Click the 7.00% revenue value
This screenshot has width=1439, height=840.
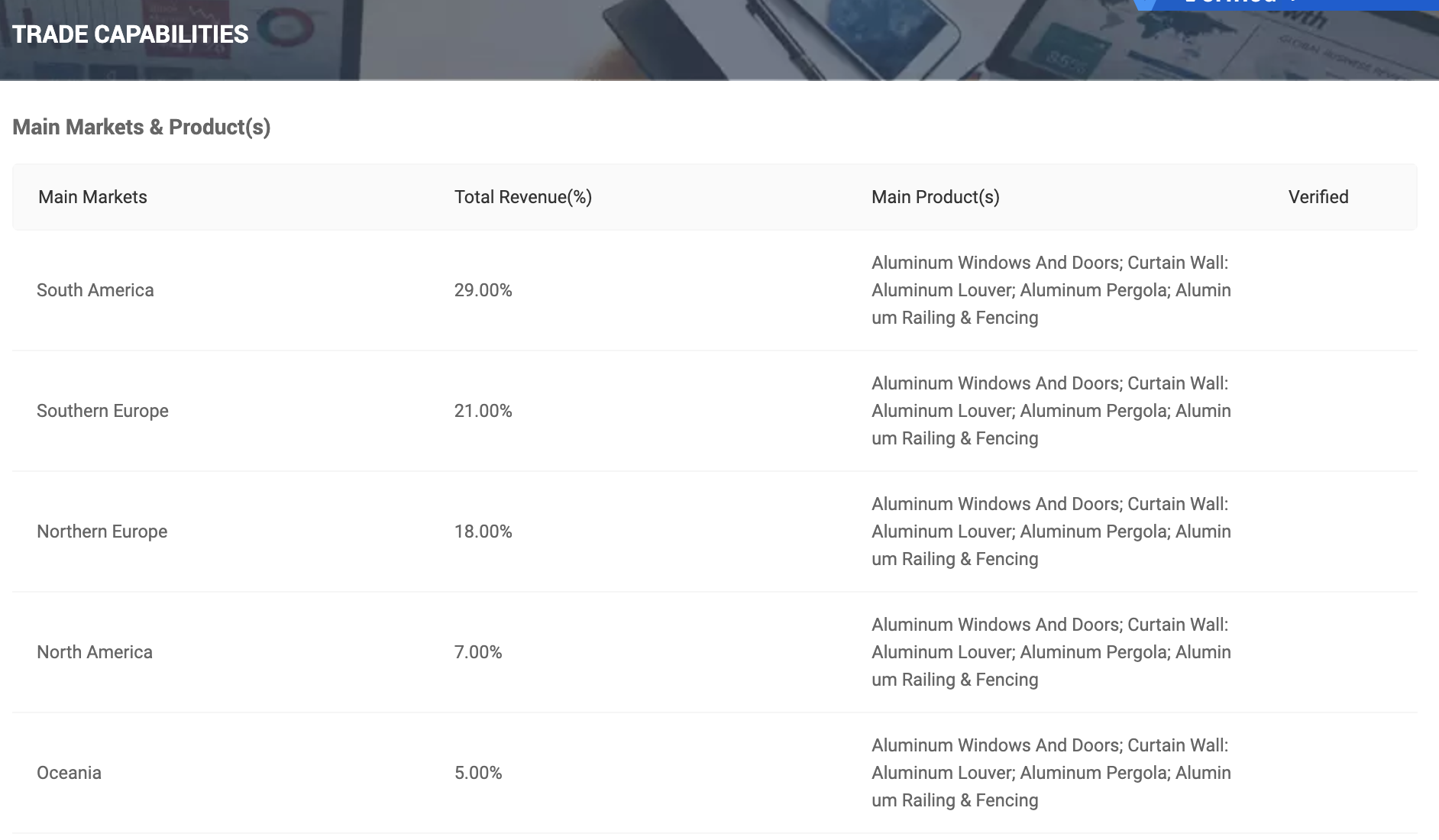pyautogui.click(x=478, y=652)
